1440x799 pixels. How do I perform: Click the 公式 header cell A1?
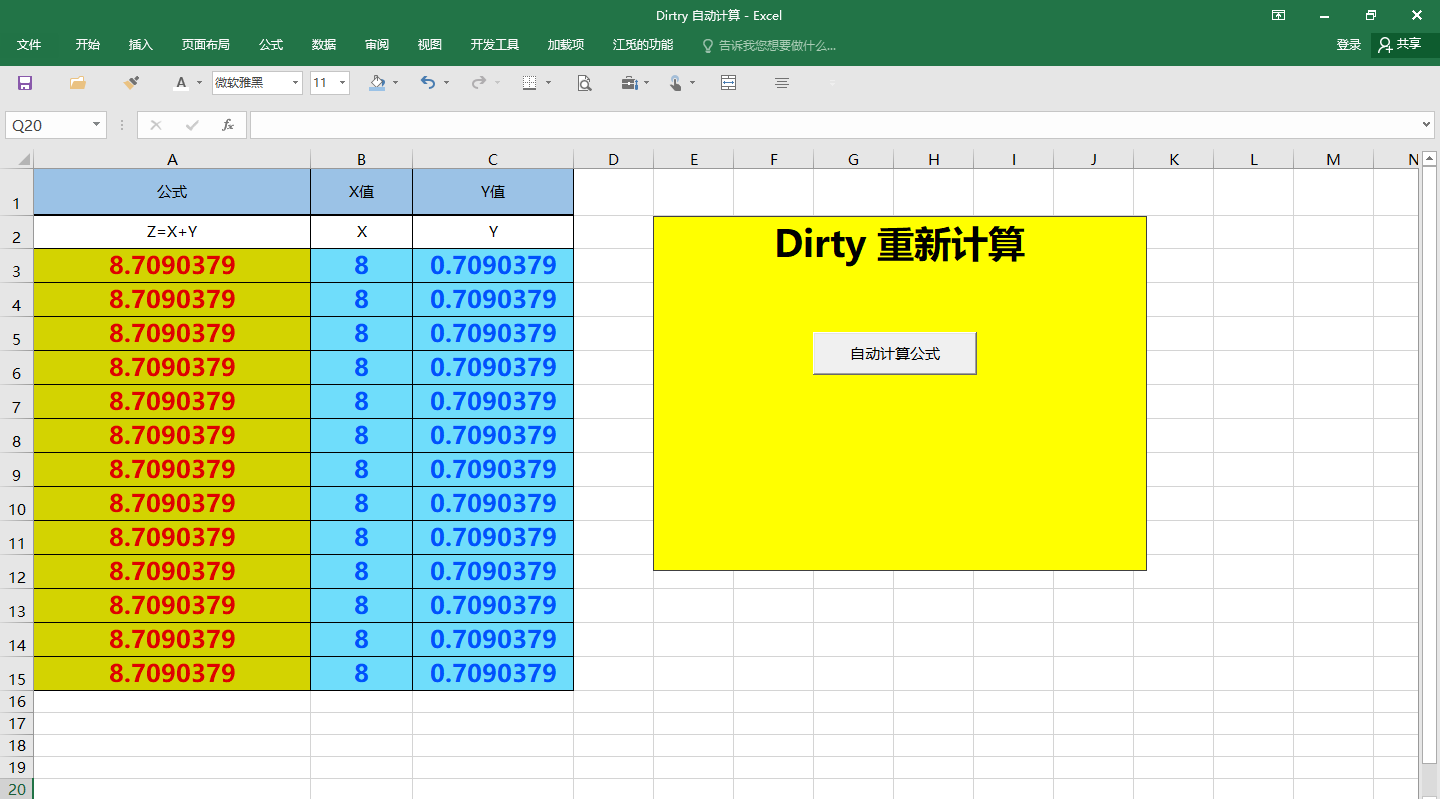pyautogui.click(x=172, y=192)
